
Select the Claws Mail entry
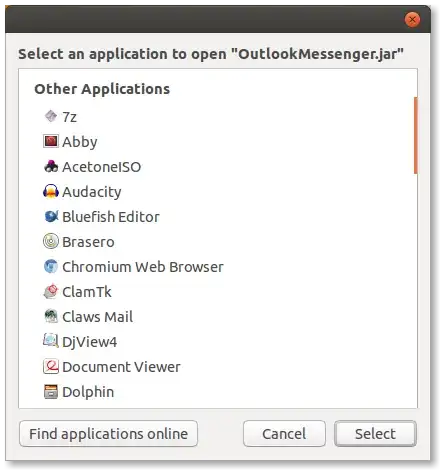97,317
